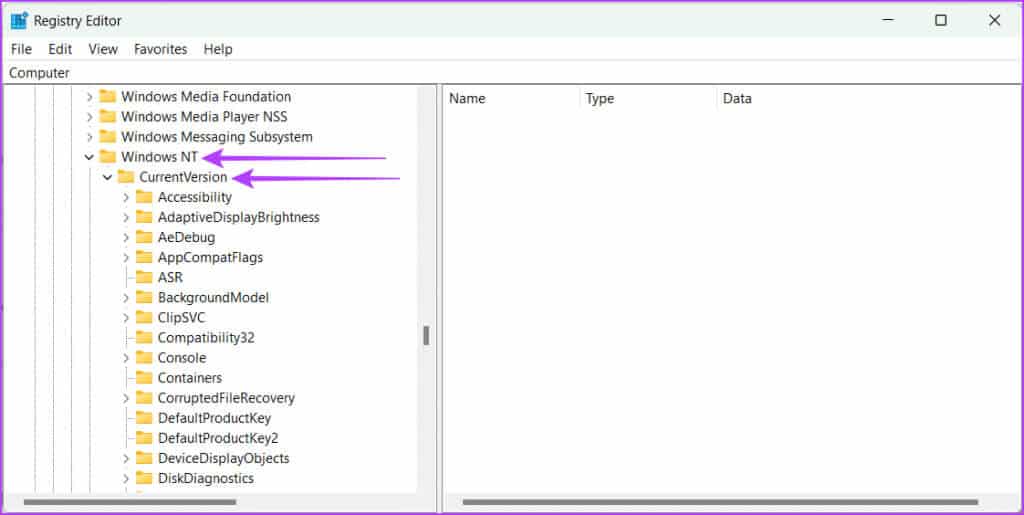1024x515 pixels.
Task: Click the DefaultProductKey folder icon
Action: click(x=144, y=418)
